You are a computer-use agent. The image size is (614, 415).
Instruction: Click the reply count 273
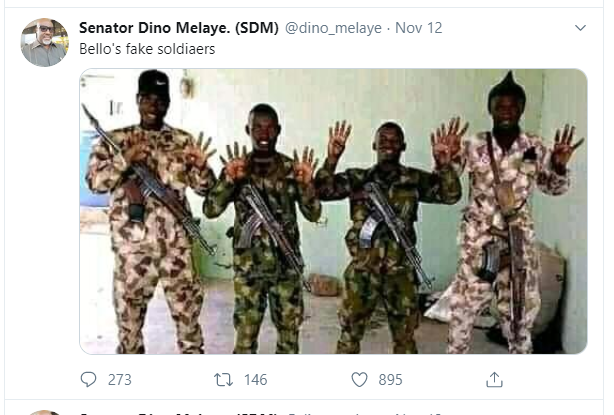(x=120, y=380)
